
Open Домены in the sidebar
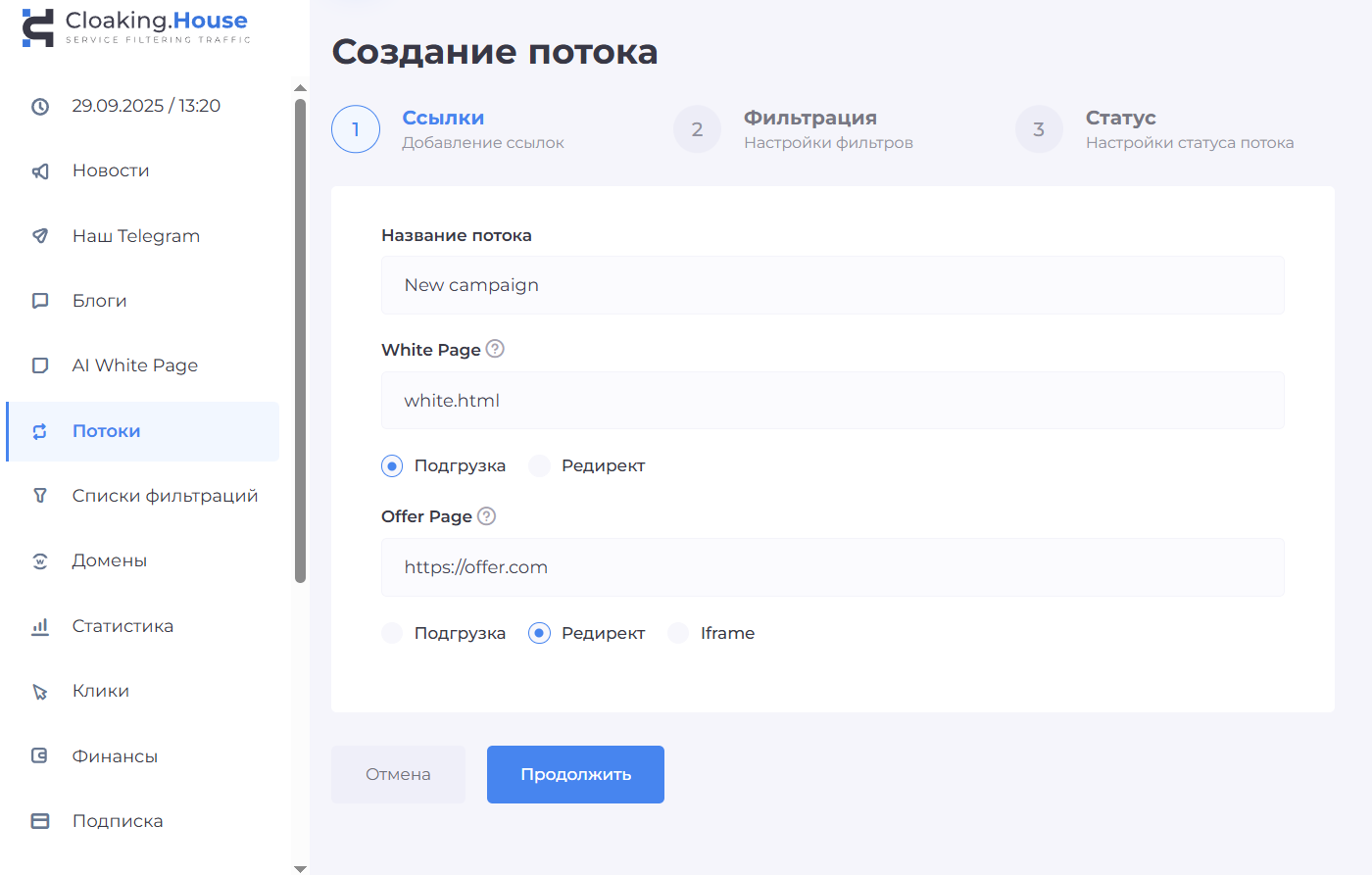click(x=110, y=560)
